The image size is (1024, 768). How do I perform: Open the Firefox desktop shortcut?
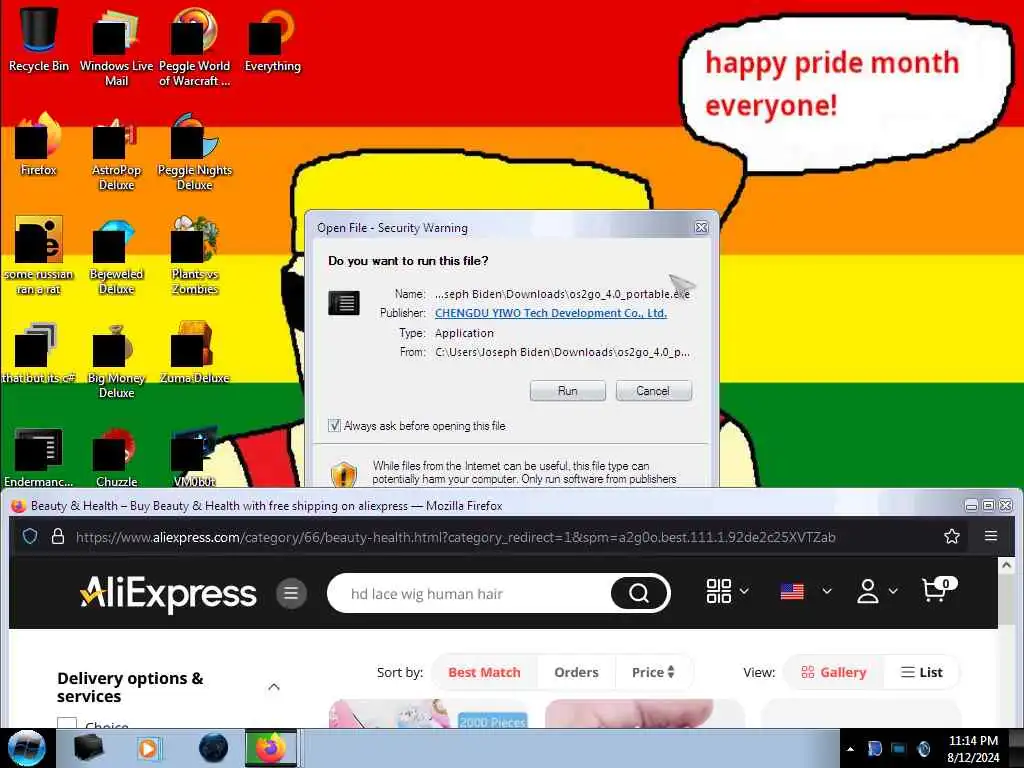[39, 142]
